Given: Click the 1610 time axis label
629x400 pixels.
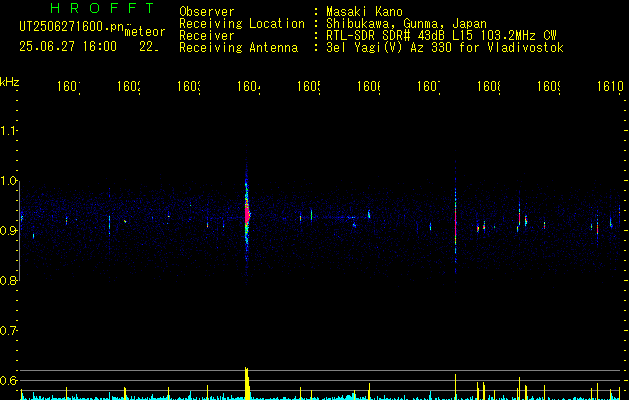Looking at the screenshot, I should [x=610, y=86].
